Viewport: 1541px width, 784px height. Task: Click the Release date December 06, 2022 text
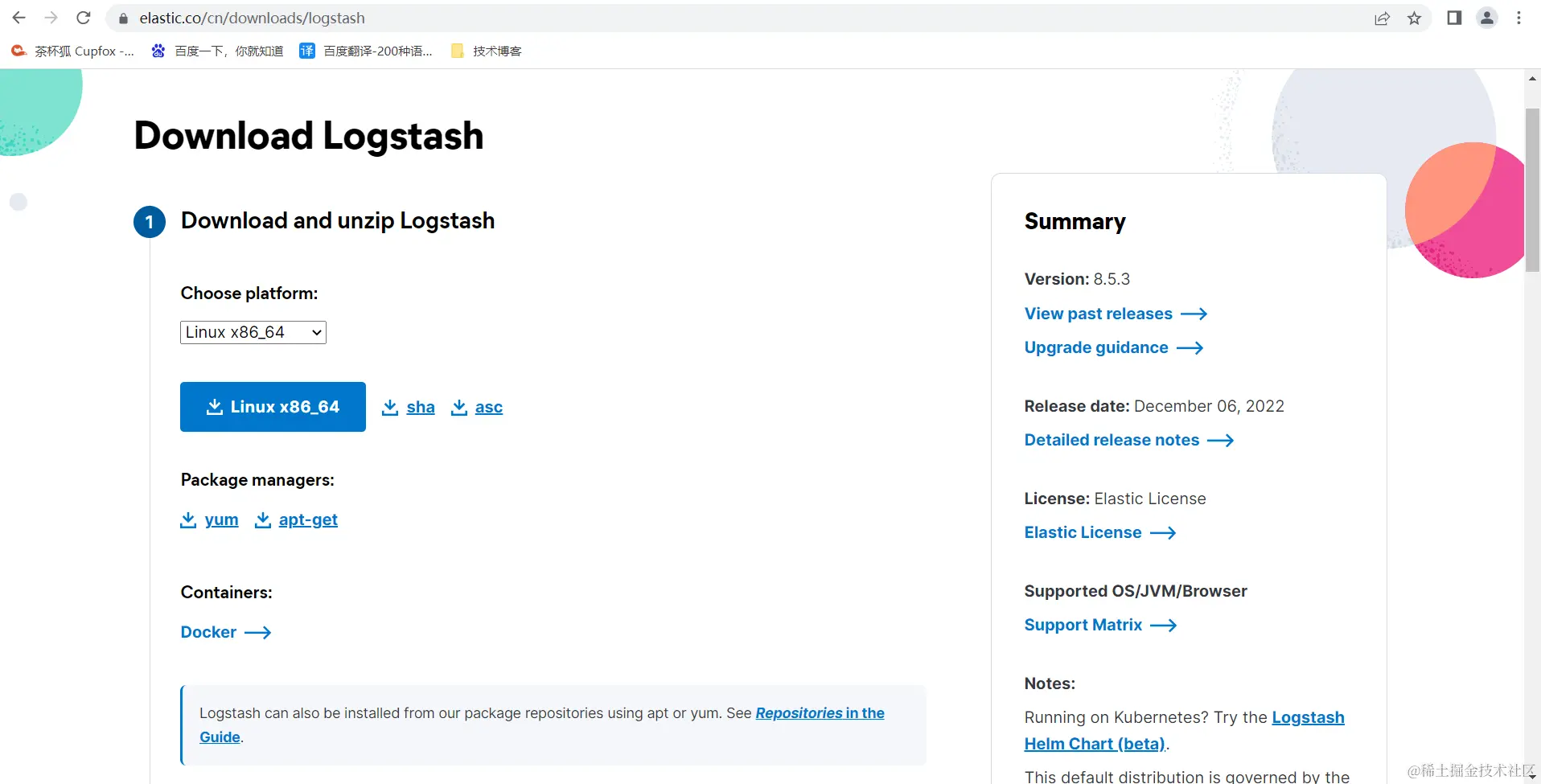pos(1154,406)
